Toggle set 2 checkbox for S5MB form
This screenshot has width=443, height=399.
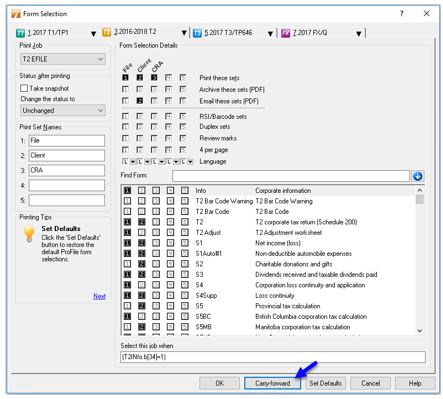142,327
